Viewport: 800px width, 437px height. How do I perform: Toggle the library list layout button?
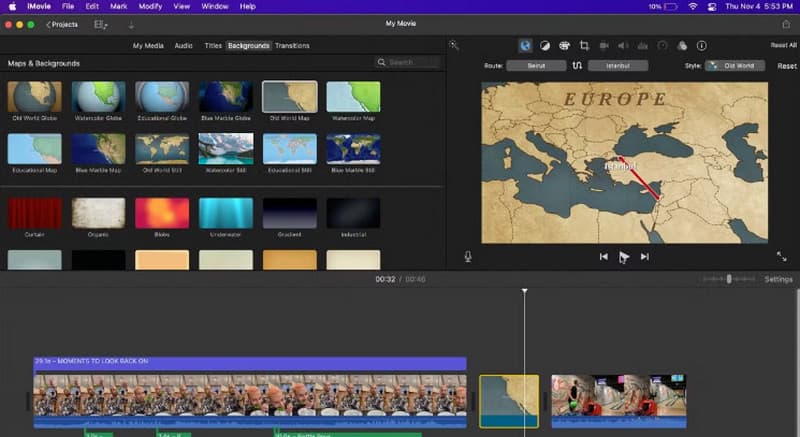point(101,24)
